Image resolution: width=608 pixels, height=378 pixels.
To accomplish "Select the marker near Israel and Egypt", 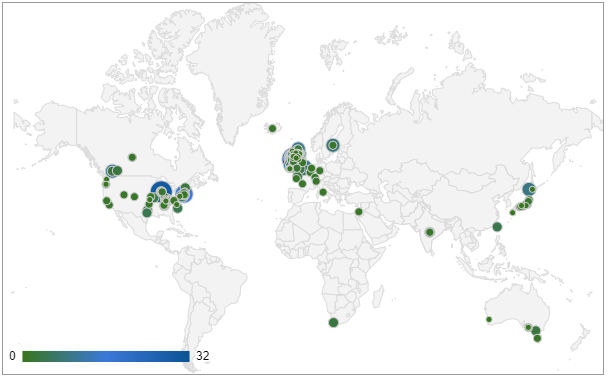I will pyautogui.click(x=359, y=212).
